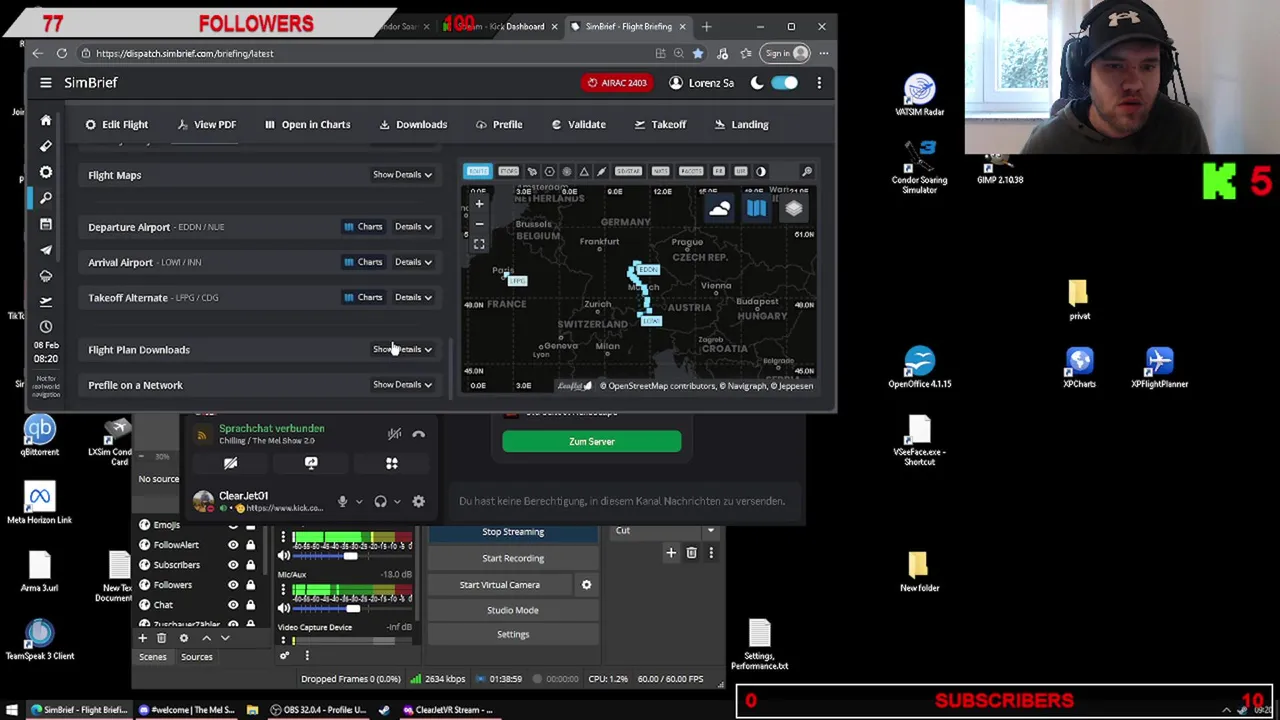Unlock the Chat source in OBS
Viewport: 1280px width, 720px height.
[x=250, y=605]
